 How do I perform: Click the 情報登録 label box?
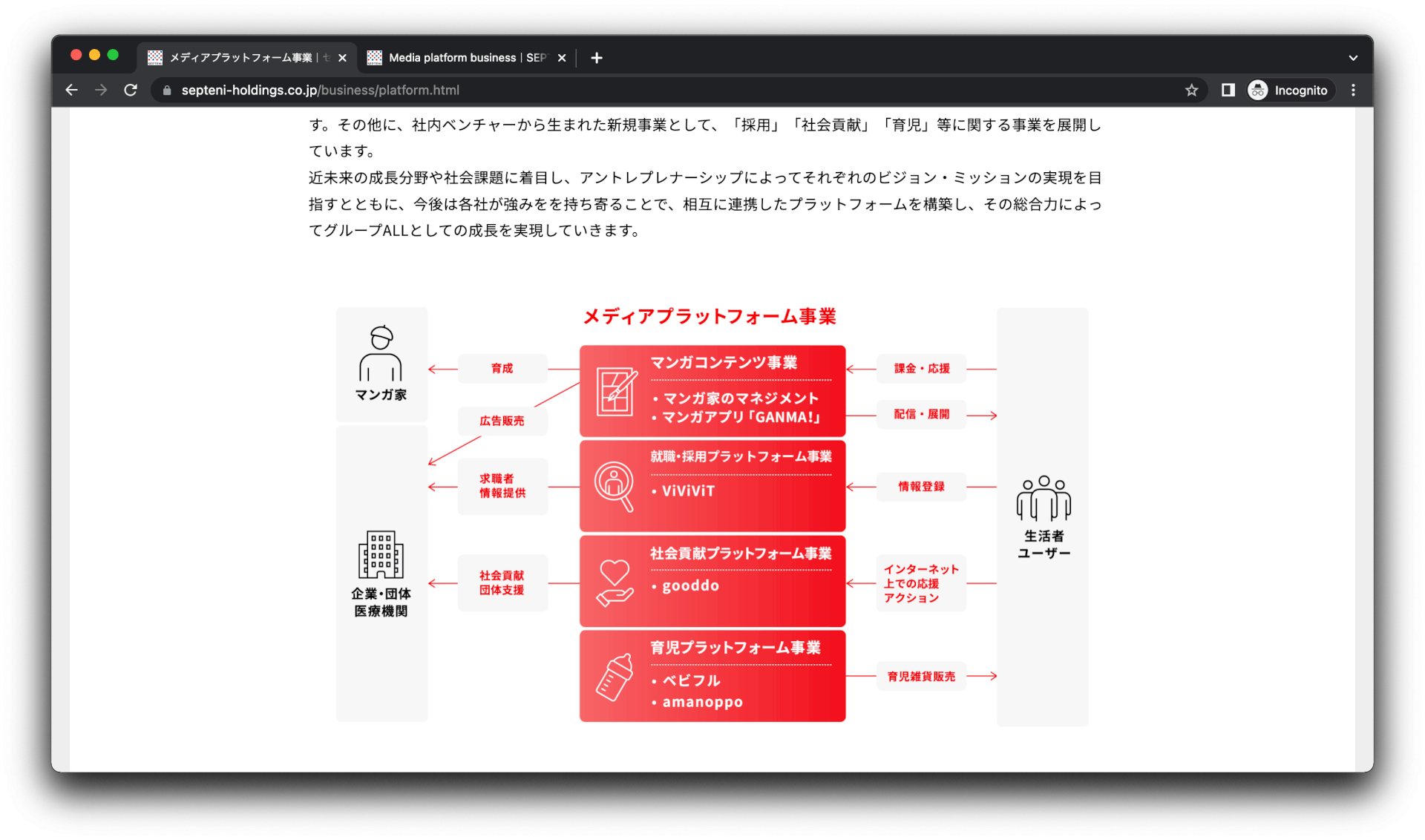tap(921, 487)
